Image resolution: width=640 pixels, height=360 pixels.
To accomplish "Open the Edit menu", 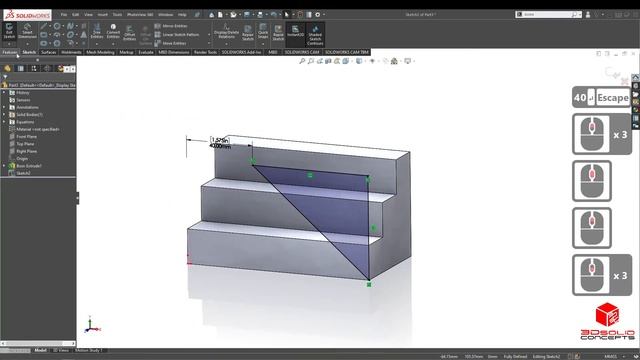I will (76, 15).
